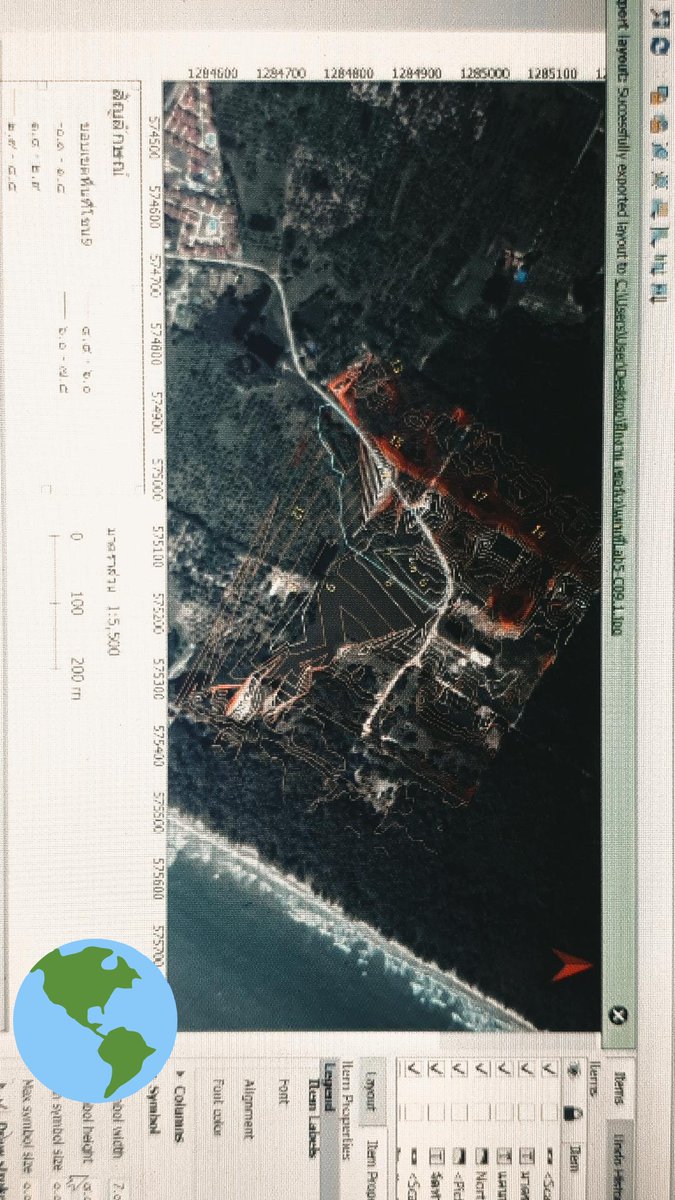Open the Item Properties tab
The width and height of the screenshot is (675, 1200).
click(x=372, y=1165)
